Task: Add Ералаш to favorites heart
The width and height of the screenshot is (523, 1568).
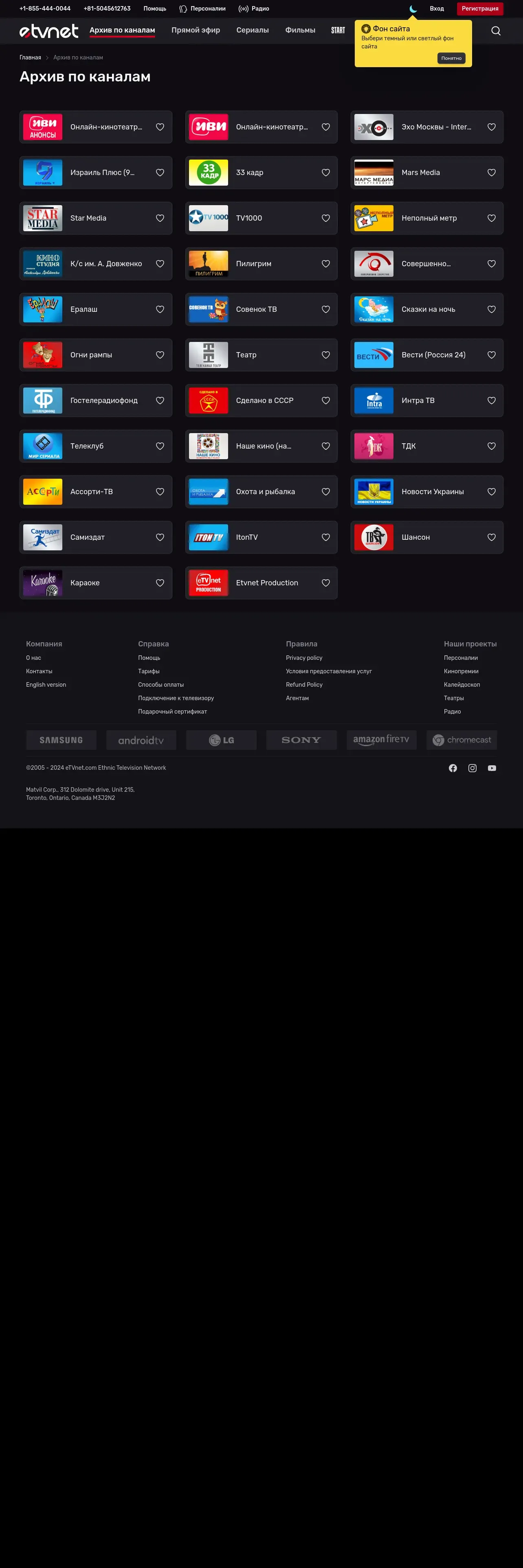Action: [x=160, y=310]
